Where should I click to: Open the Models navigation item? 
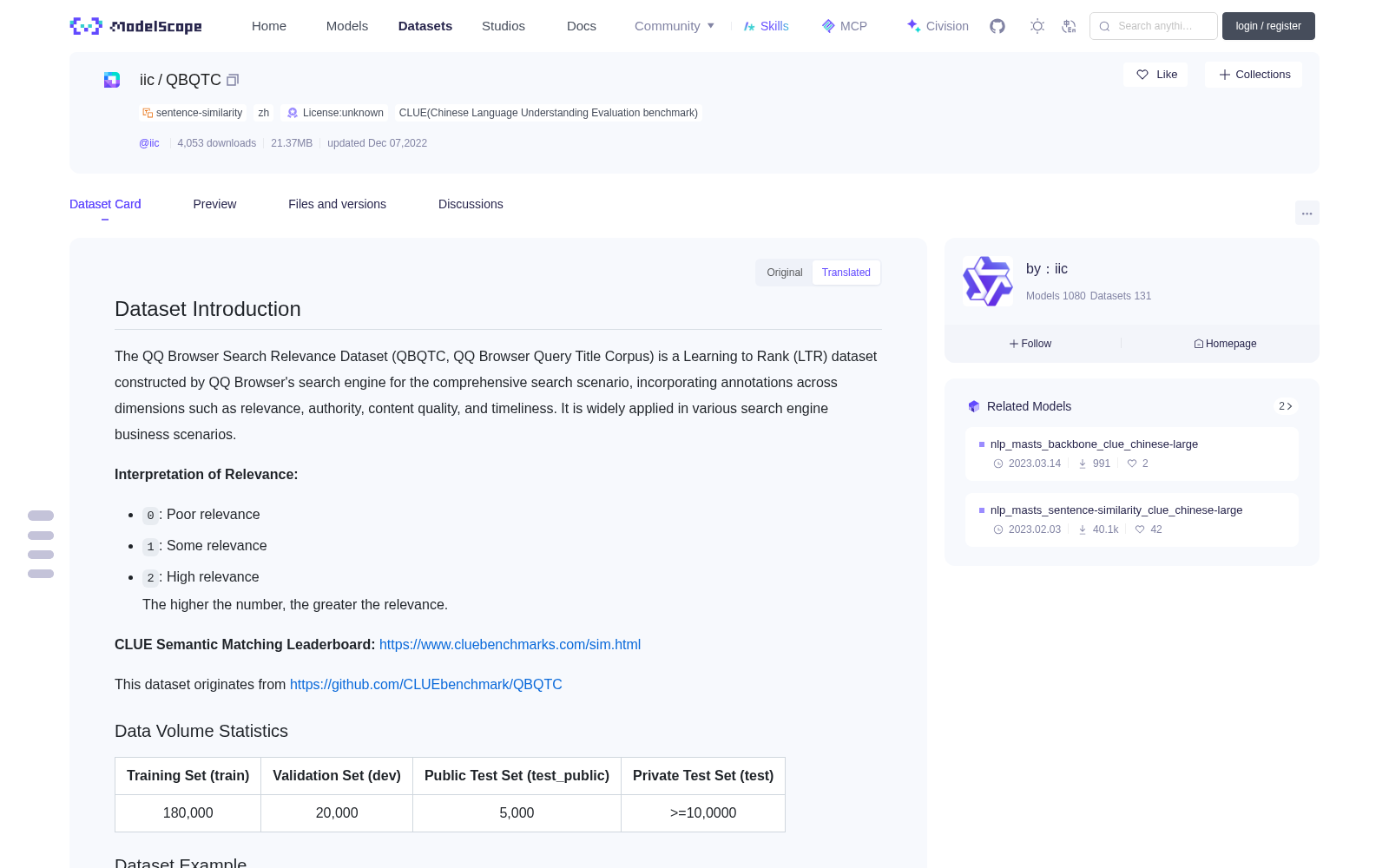[347, 26]
